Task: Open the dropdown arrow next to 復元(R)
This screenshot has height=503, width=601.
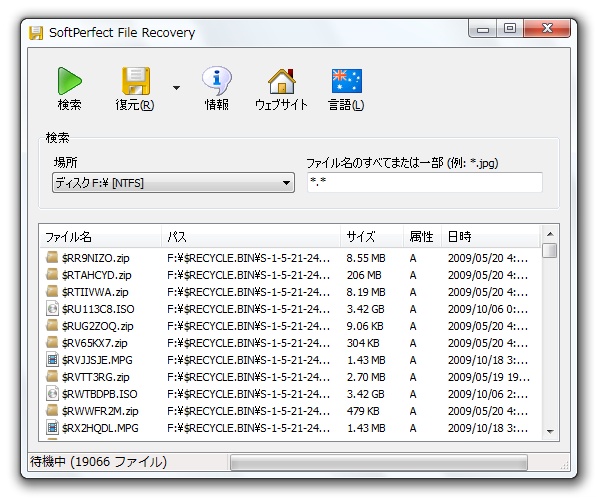Action: point(176,88)
